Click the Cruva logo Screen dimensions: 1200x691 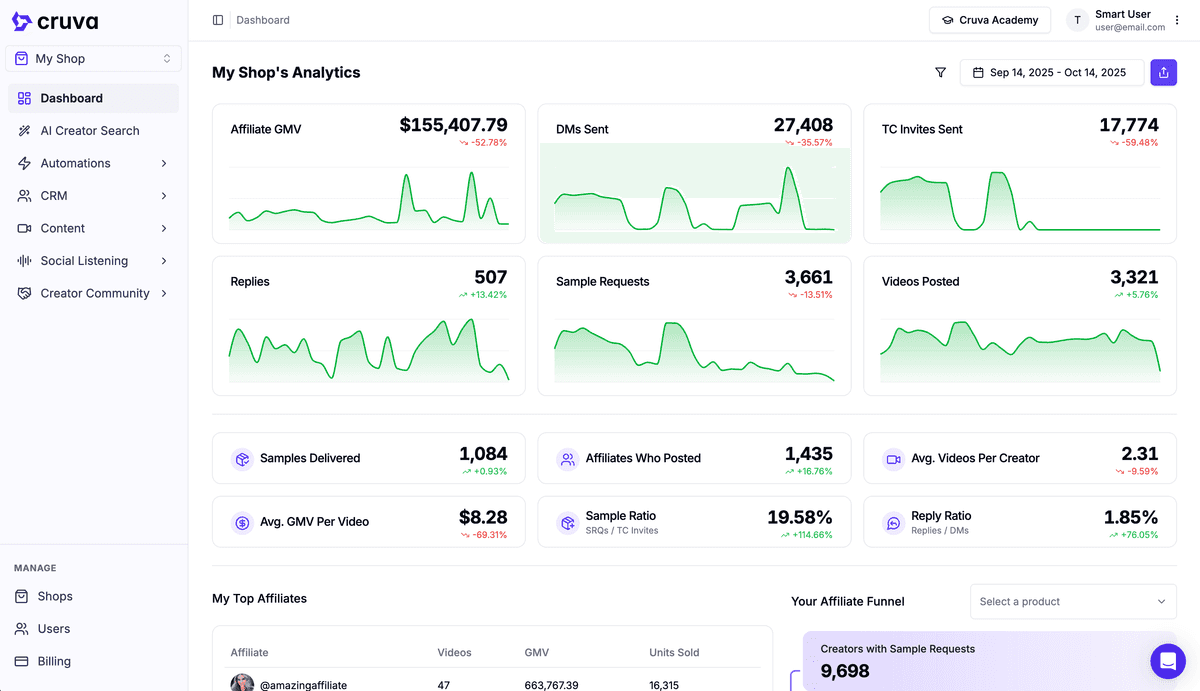(55, 21)
